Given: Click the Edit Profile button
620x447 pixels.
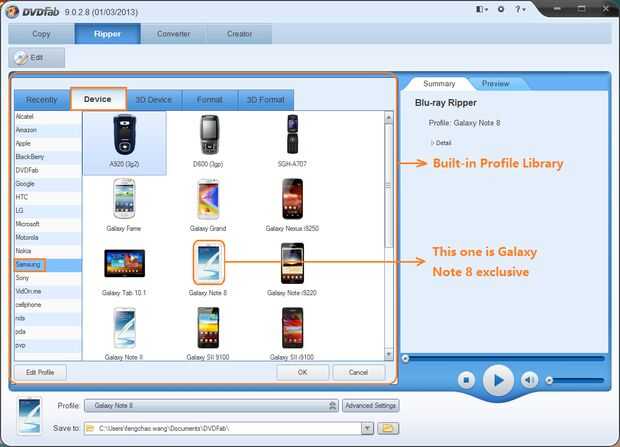Looking at the screenshot, I should tap(40, 372).
